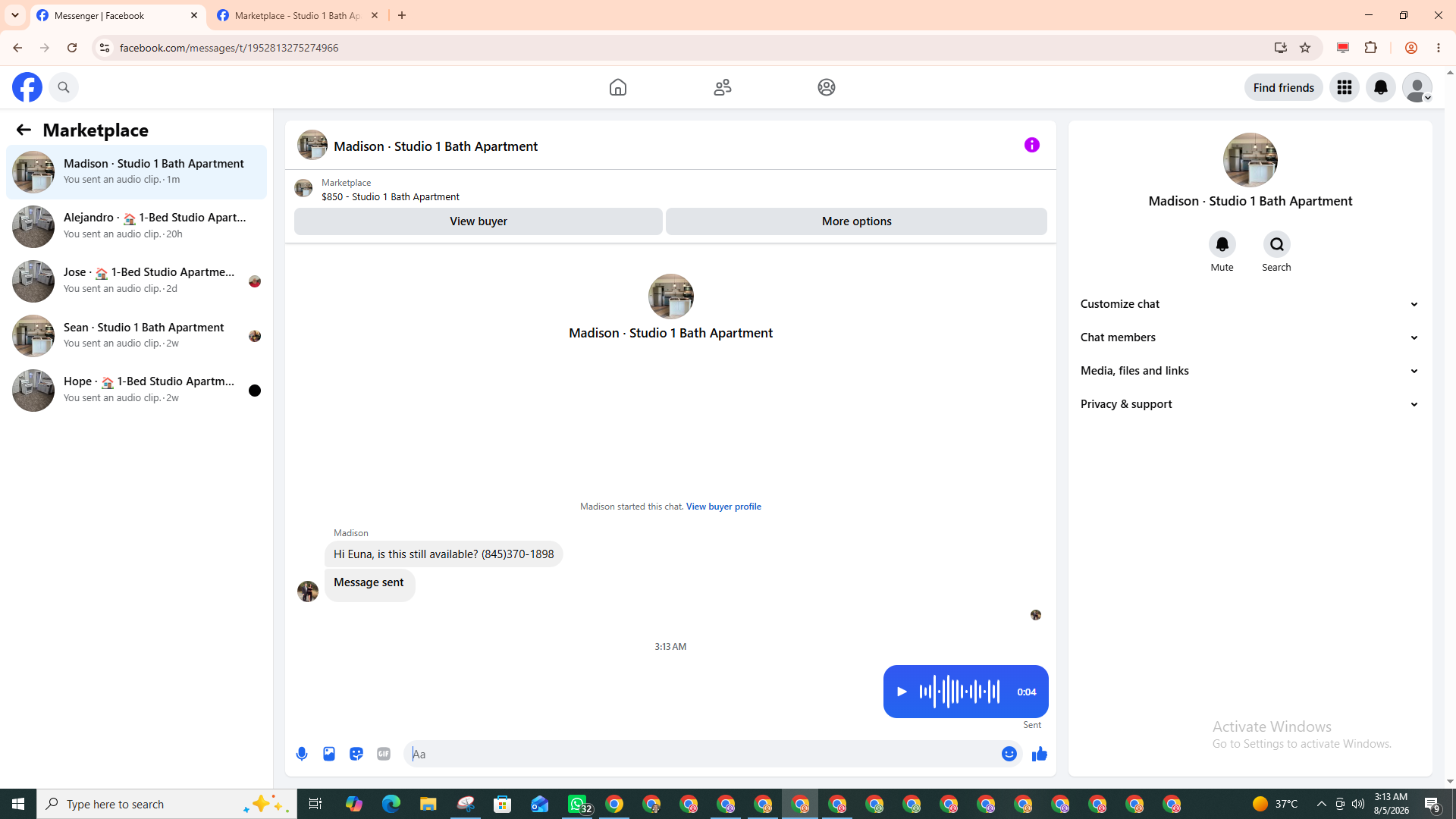Click the large listing photo in the details panel
This screenshot has height=819, width=1456.
pyautogui.click(x=1250, y=160)
